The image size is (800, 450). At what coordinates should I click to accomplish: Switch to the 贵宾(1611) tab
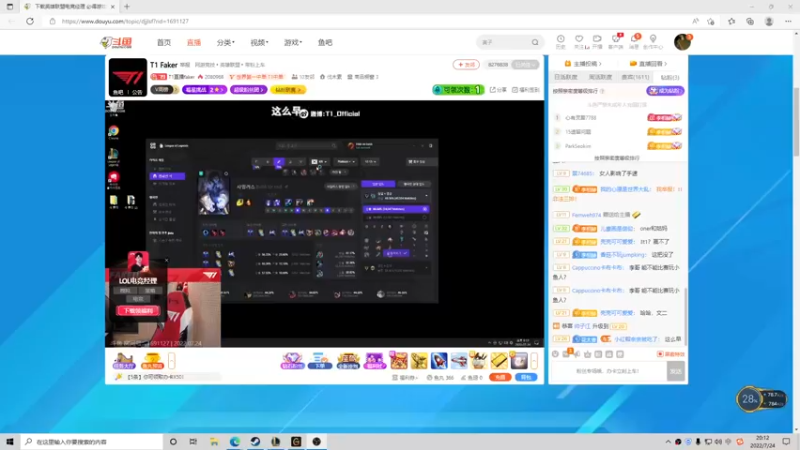[x=635, y=77]
